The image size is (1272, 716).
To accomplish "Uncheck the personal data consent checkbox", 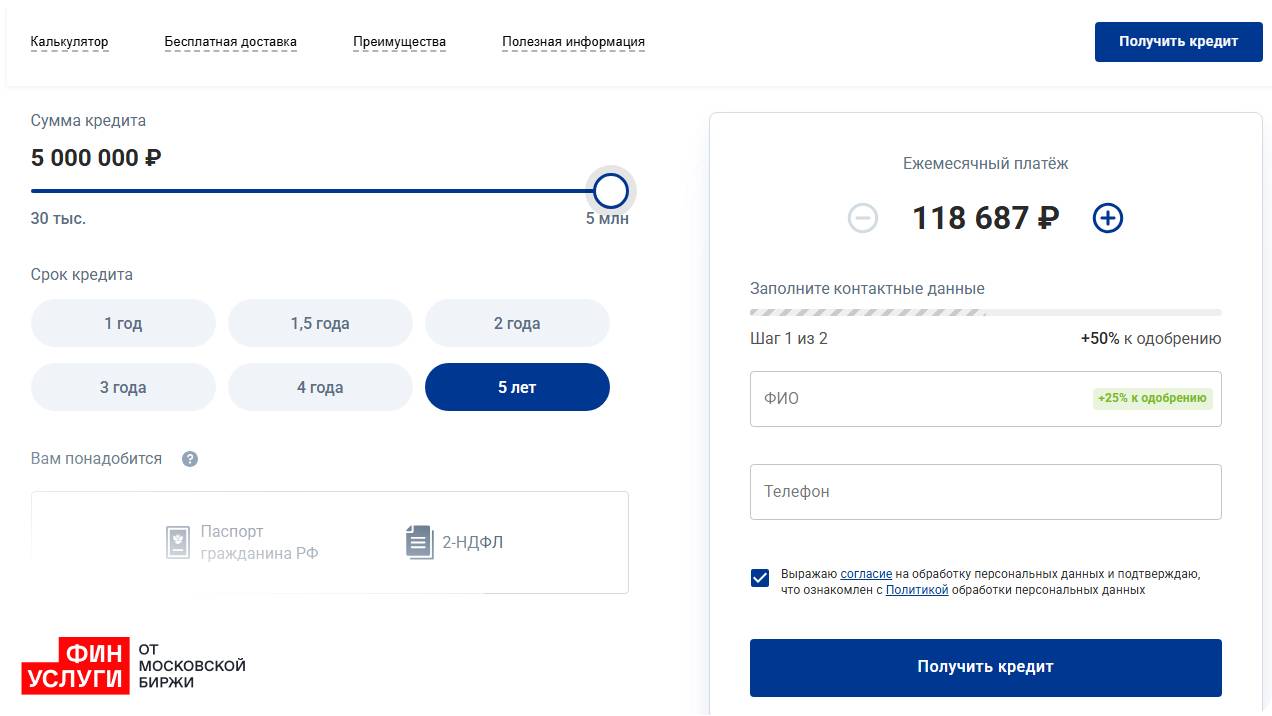I will click(760, 578).
